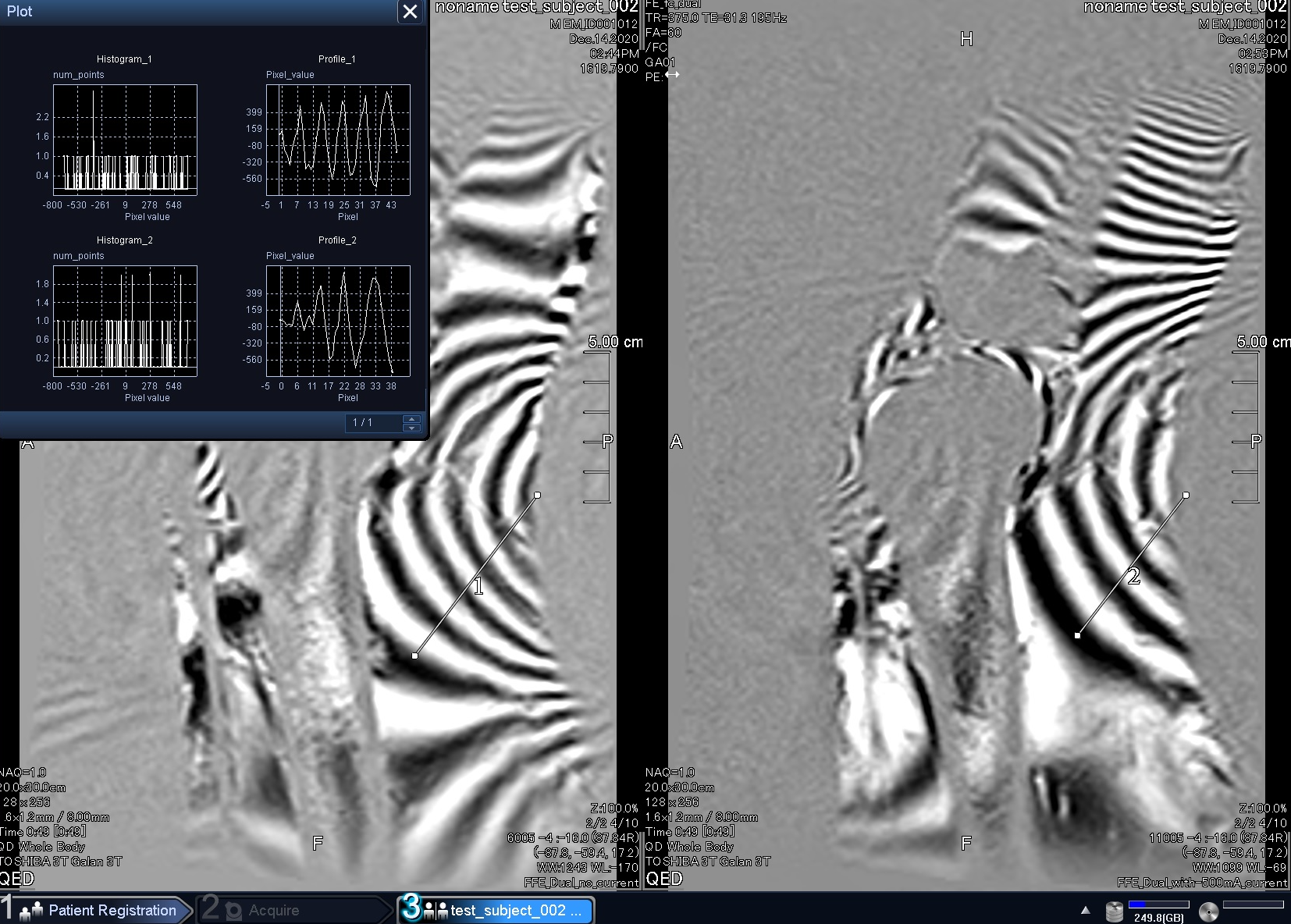Click the CD/DVD disc icon
This screenshot has height=924, width=1291.
1208,911
